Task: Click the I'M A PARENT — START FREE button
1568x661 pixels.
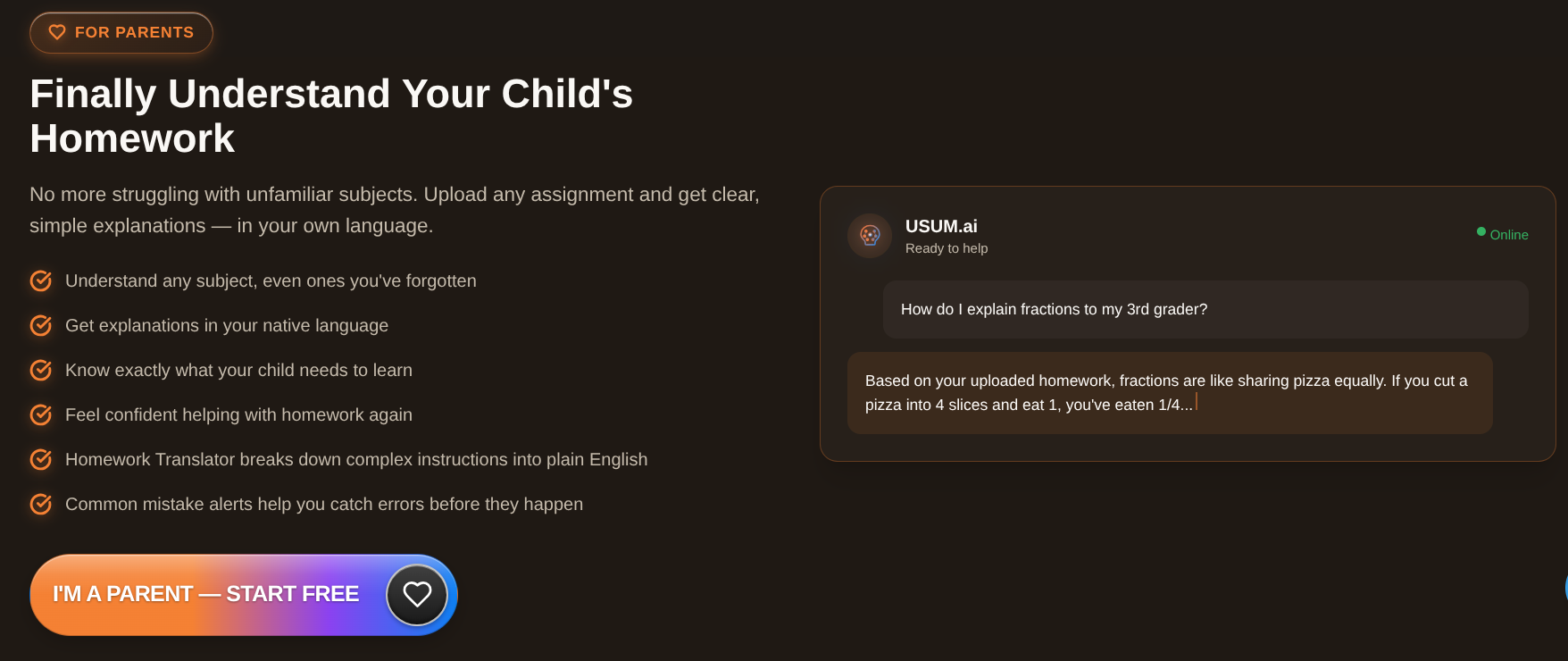Action: [x=244, y=595]
